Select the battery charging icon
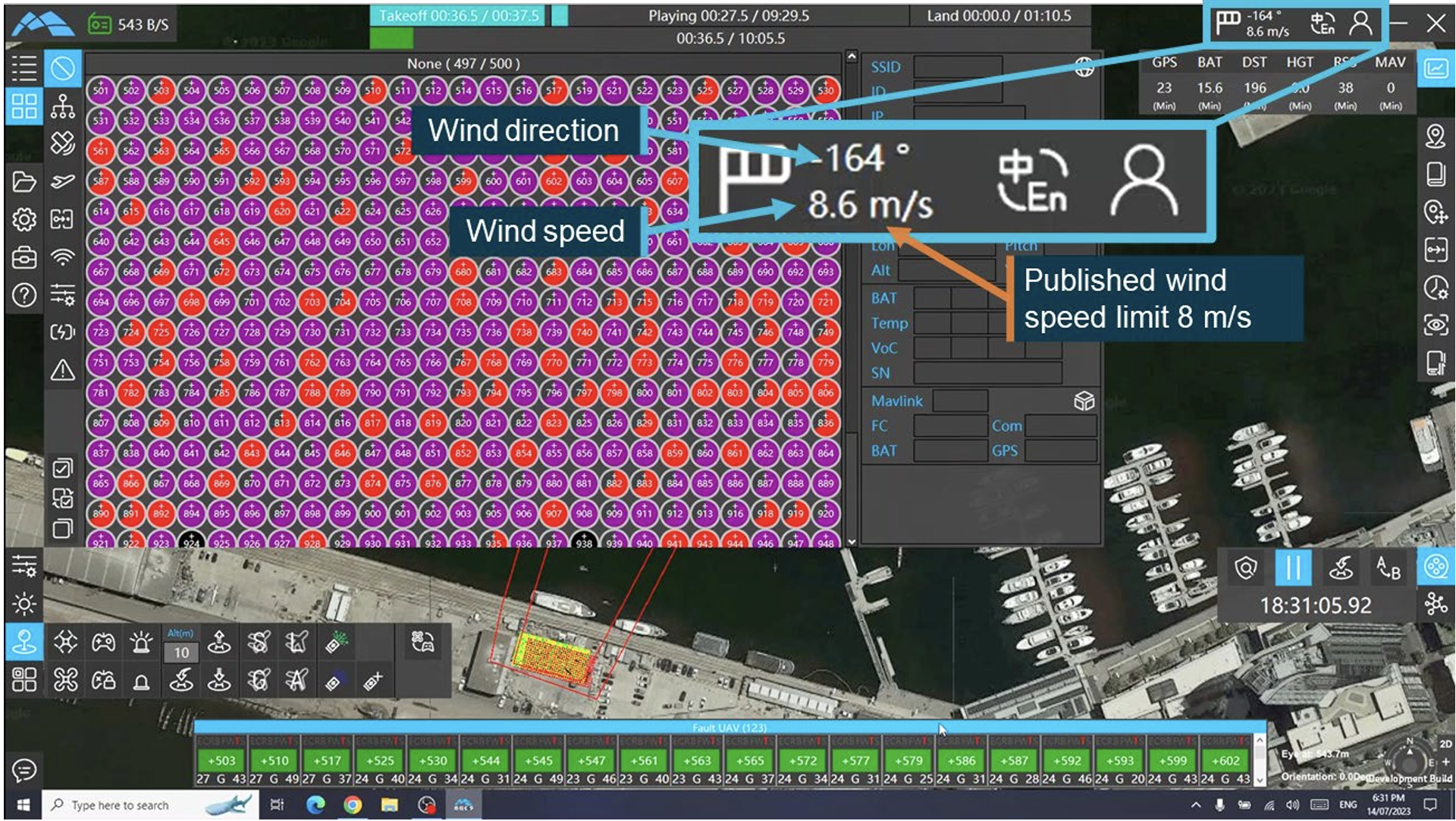The height and width of the screenshot is (821, 1456). tap(63, 332)
